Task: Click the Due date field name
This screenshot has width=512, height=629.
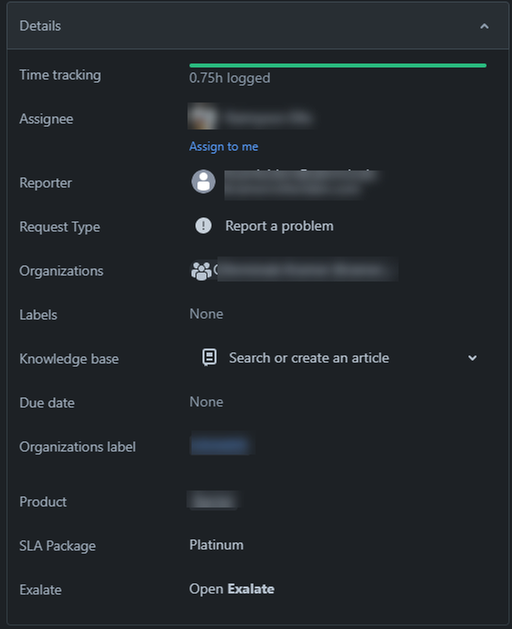Action: click(47, 403)
